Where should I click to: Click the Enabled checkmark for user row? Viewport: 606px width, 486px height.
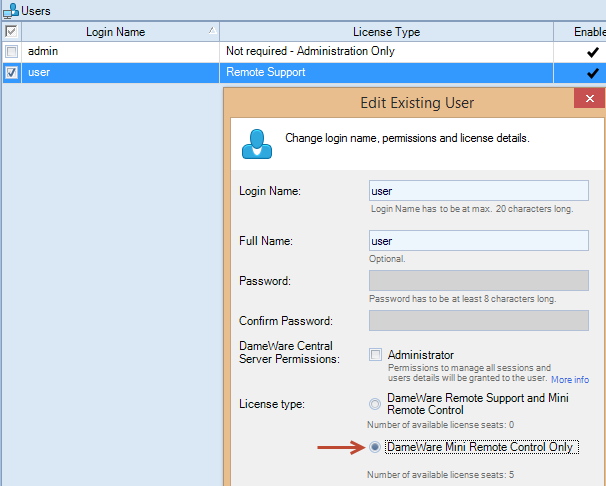coord(592,73)
